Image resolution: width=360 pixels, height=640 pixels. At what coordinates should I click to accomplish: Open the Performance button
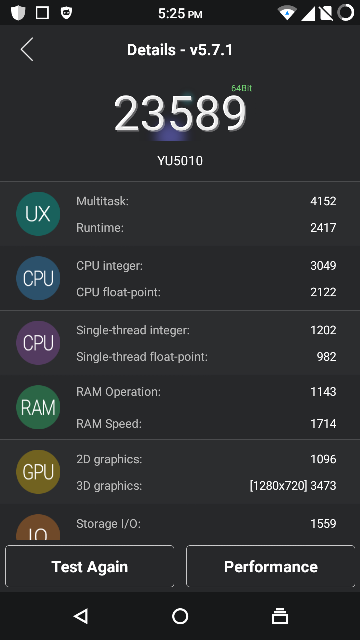[x=271, y=567]
